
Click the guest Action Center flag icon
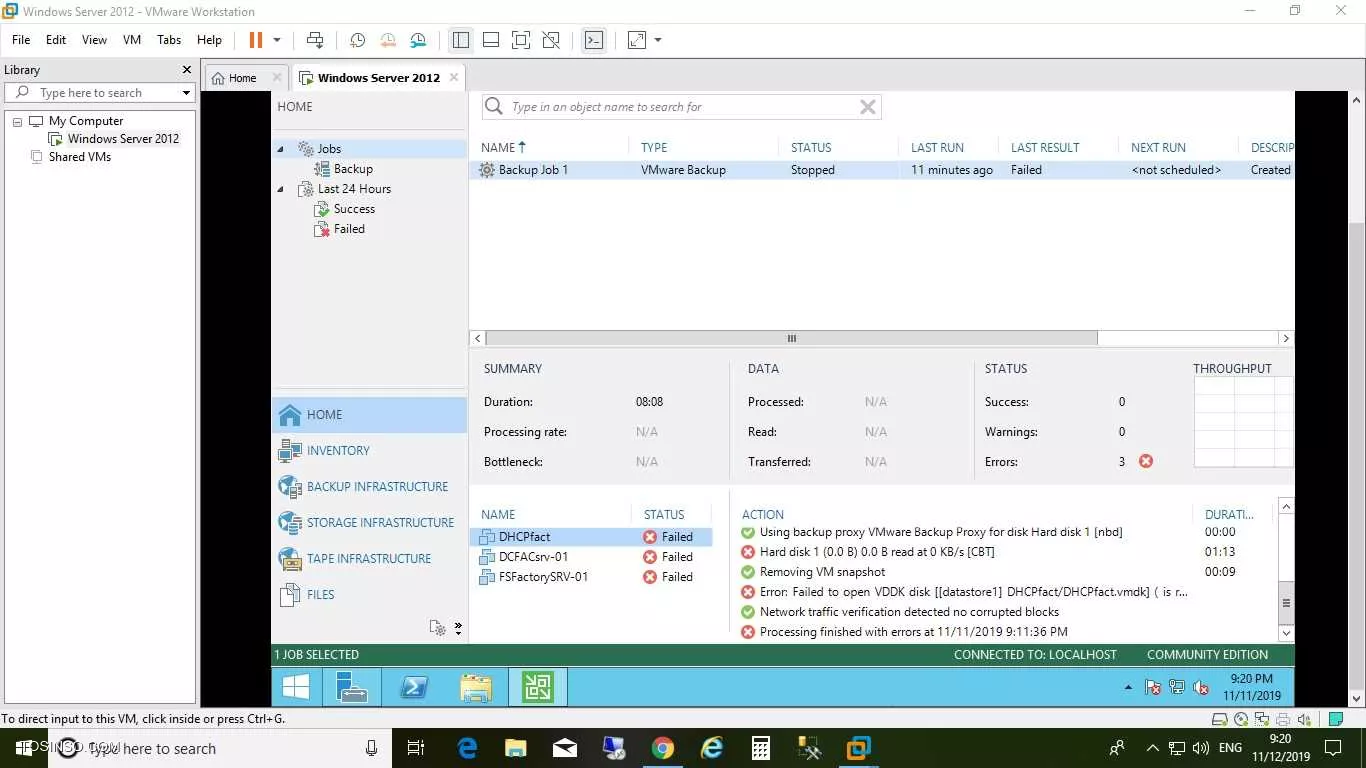[x=1153, y=688]
